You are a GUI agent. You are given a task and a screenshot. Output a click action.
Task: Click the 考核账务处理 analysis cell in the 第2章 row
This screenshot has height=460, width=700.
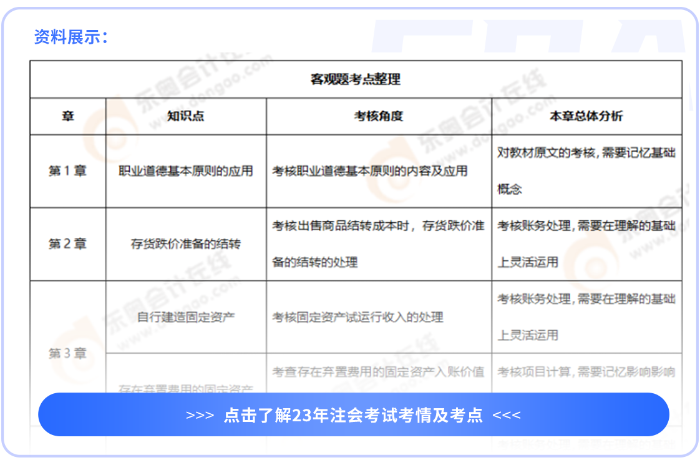point(586,243)
